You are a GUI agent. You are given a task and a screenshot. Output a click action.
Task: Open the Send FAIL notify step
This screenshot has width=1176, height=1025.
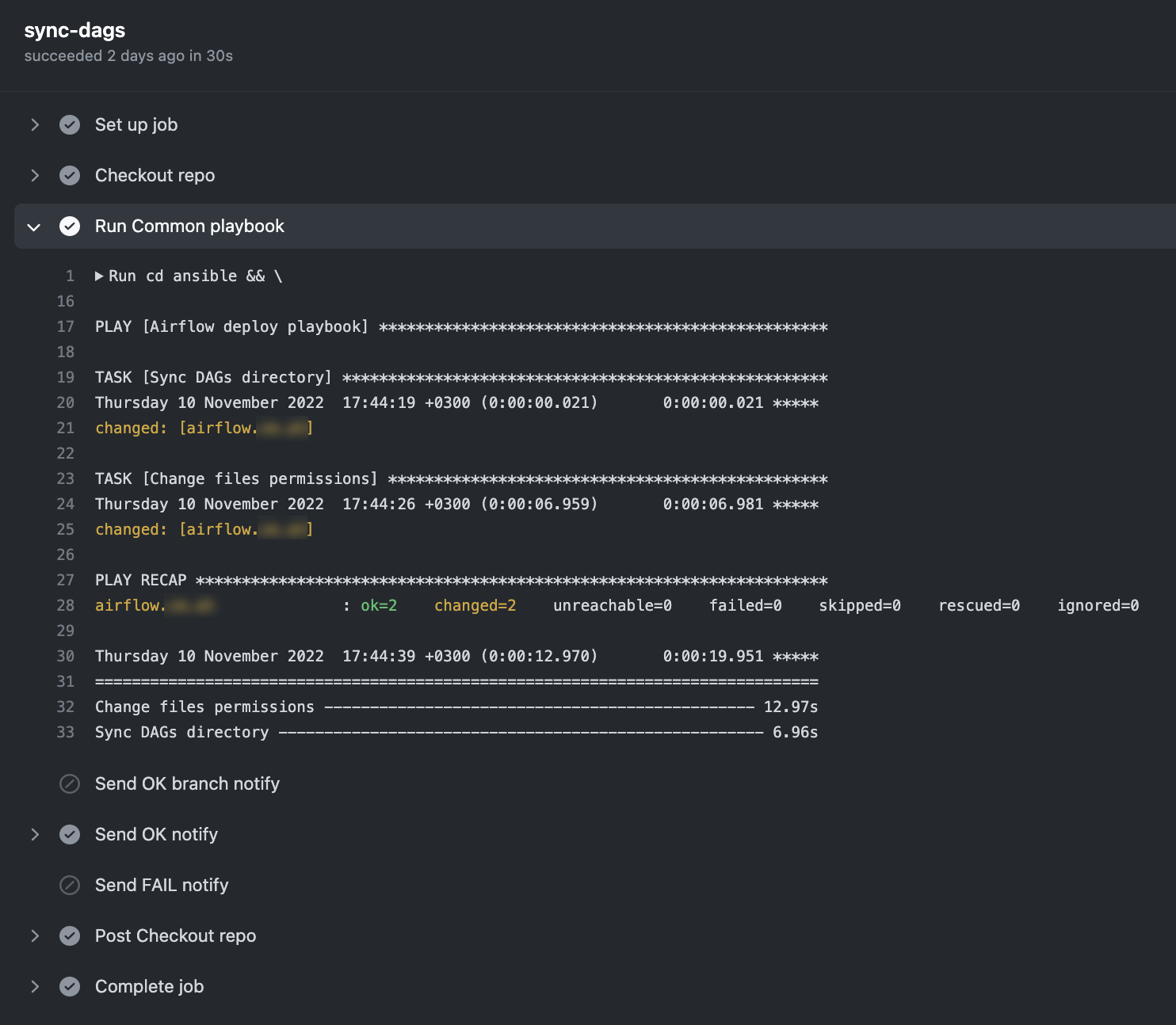pos(162,886)
